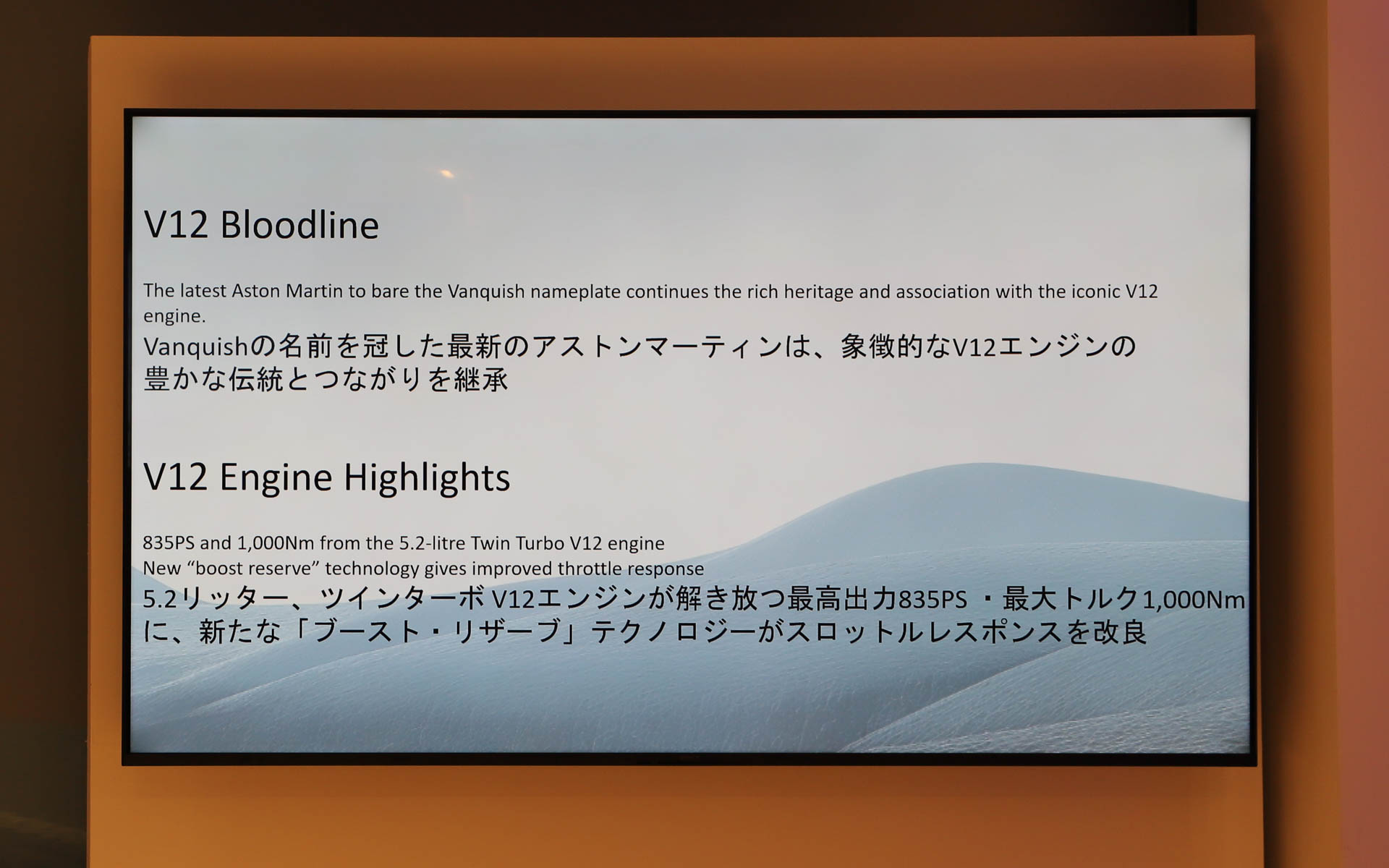Select the words "Aston Martin" in first paragraph
1389x868 pixels.
pos(286,291)
